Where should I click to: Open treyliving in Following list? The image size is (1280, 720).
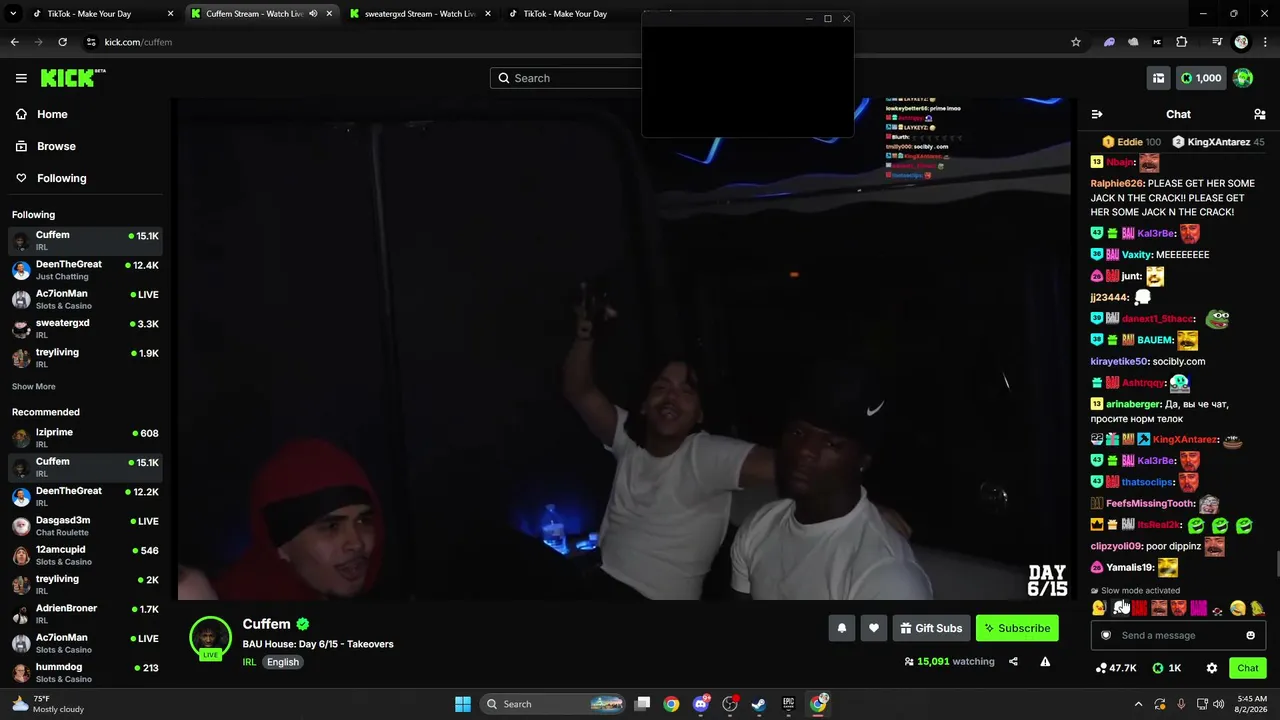85,358
